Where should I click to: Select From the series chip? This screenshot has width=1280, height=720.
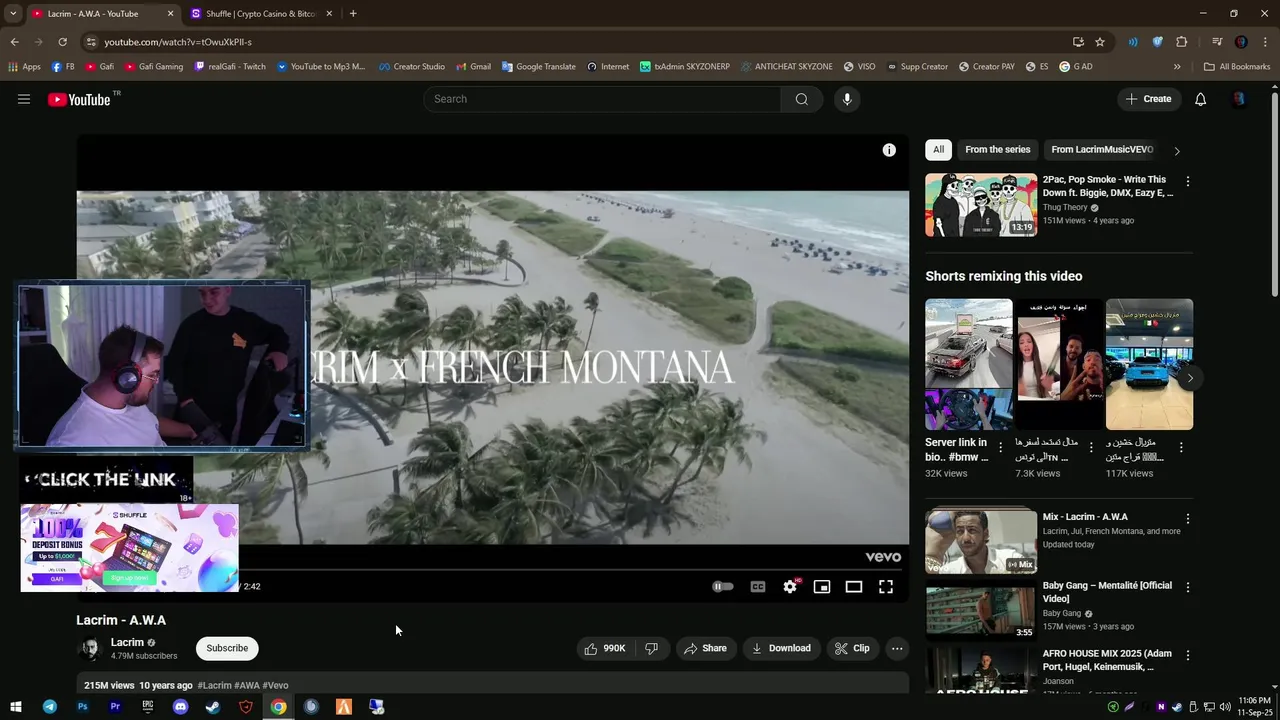[x=997, y=150]
